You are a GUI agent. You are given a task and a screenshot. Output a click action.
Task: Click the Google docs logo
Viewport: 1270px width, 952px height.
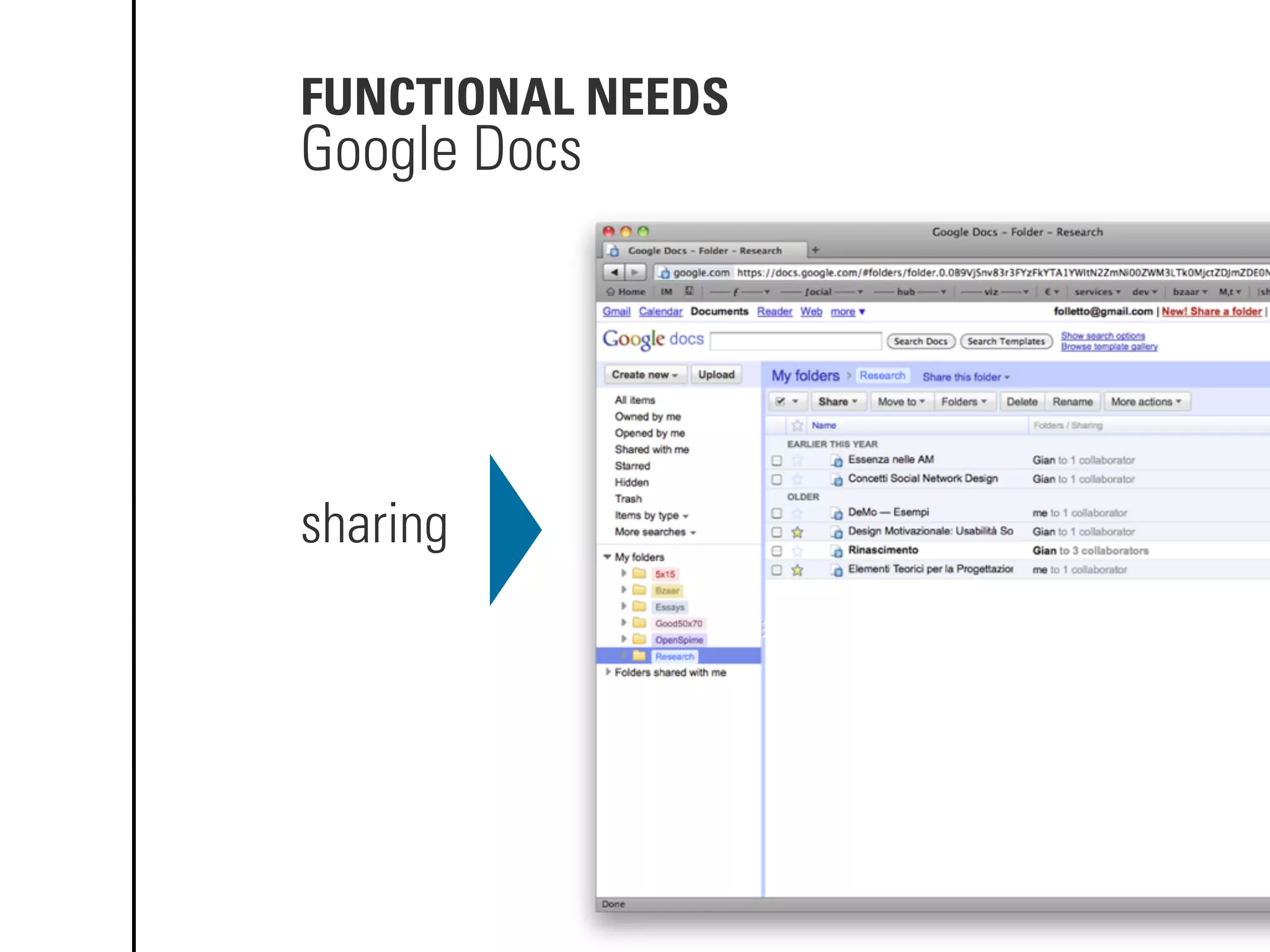click(653, 339)
